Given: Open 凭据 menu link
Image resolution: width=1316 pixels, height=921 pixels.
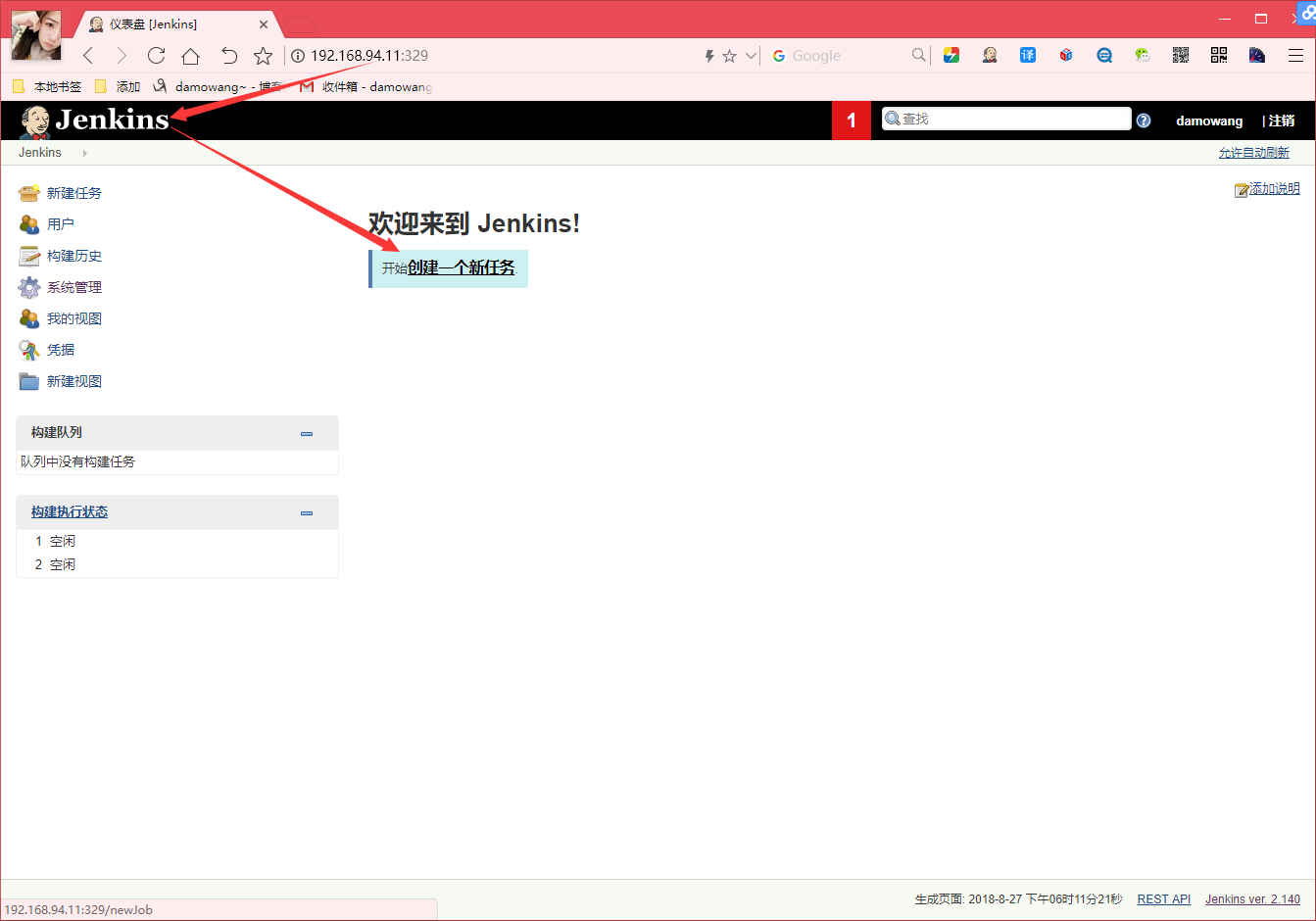Looking at the screenshot, I should 61,350.
